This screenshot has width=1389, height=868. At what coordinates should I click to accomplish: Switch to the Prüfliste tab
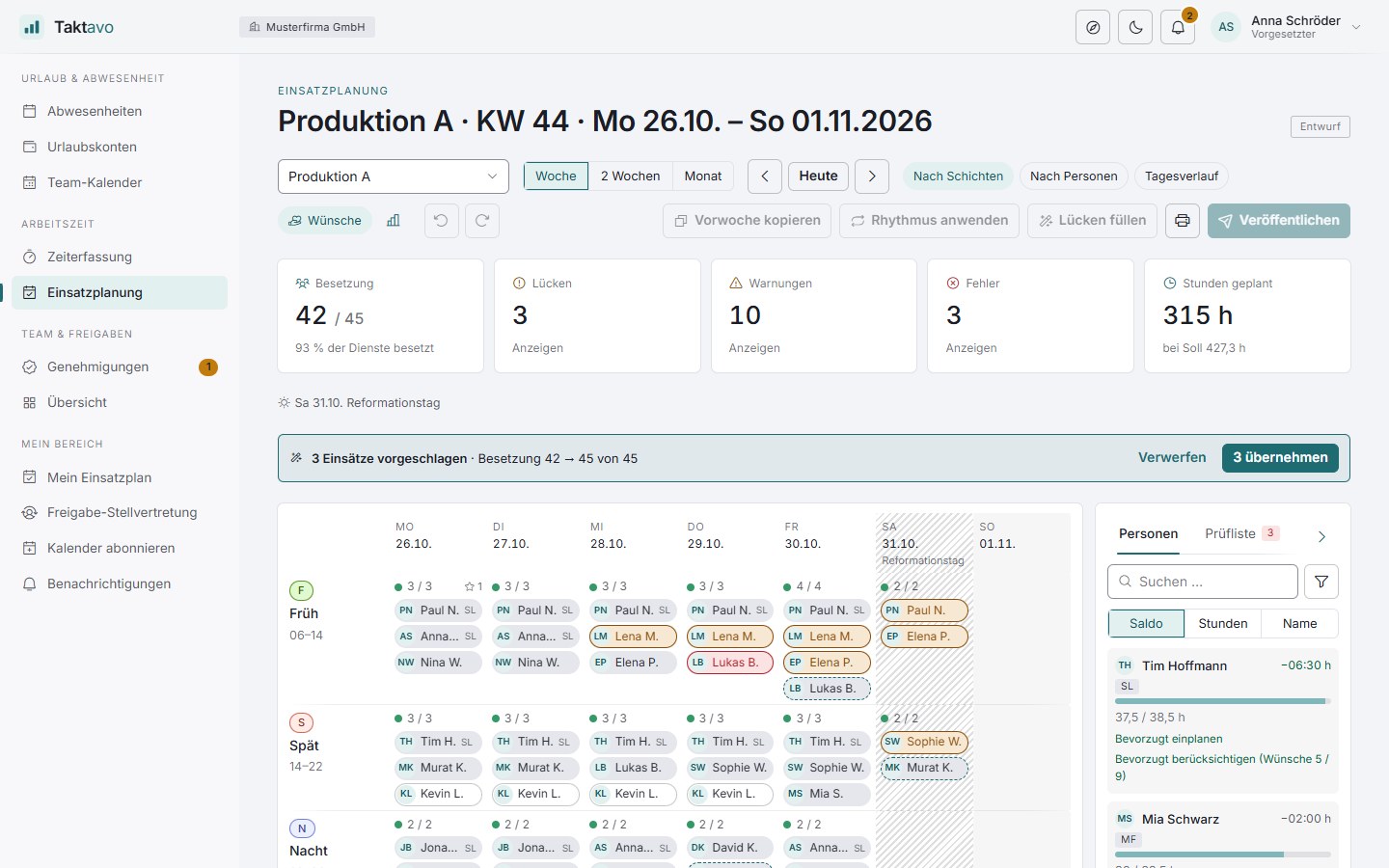[1241, 533]
